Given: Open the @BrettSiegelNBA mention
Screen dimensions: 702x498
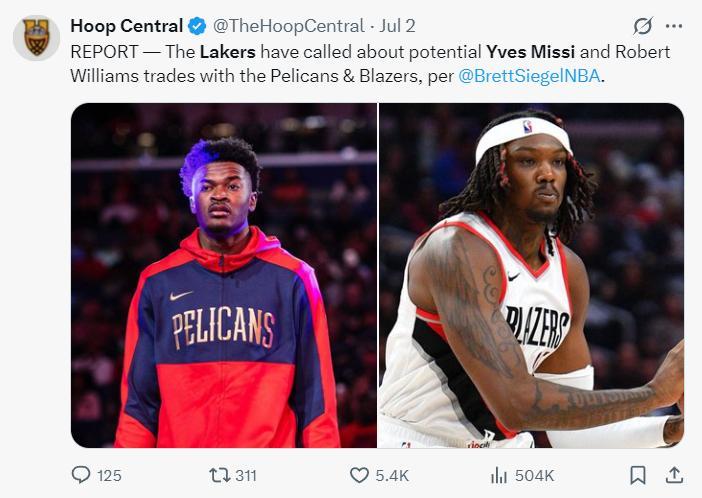Looking at the screenshot, I should [532, 73].
